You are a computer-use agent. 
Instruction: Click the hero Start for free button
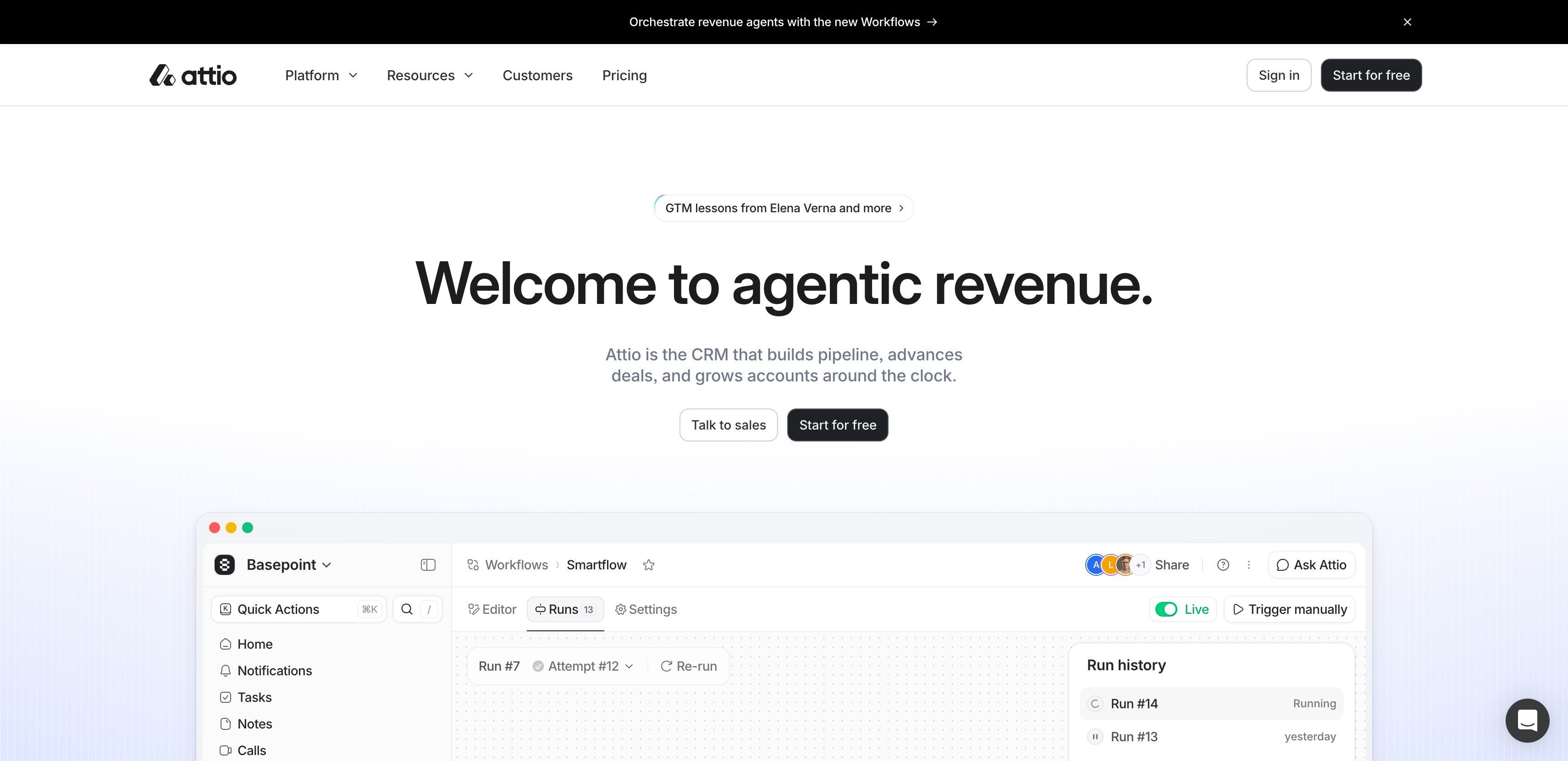pyautogui.click(x=838, y=425)
